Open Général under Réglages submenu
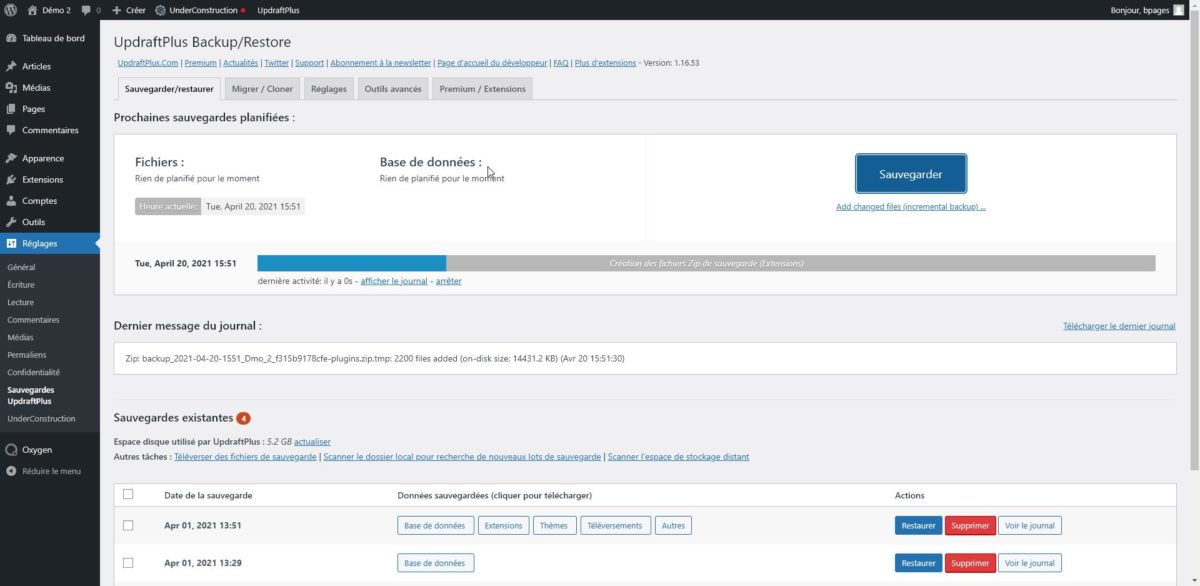Screen dimensions: 1200x586 [21, 268]
